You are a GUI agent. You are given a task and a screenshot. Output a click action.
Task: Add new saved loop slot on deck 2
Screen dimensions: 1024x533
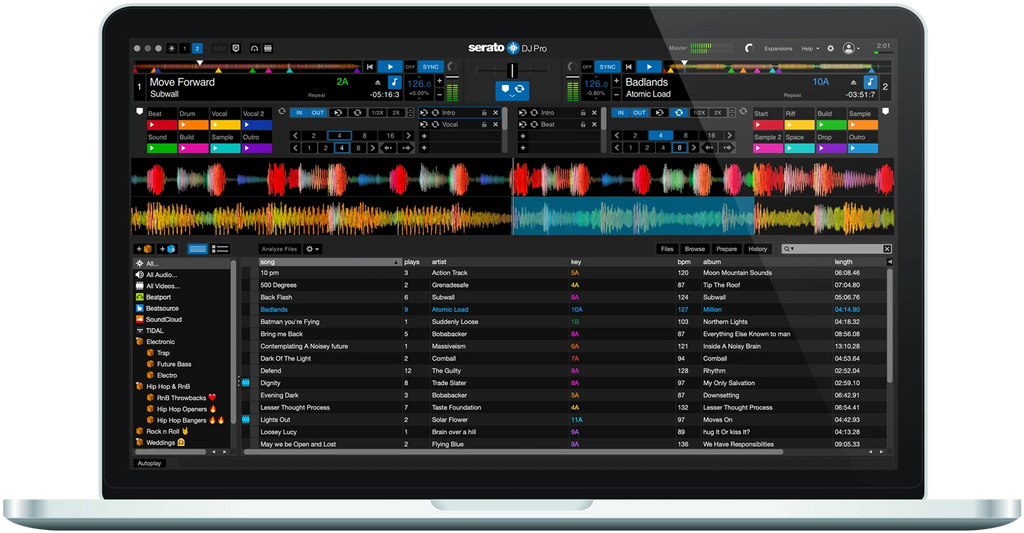click(523, 136)
